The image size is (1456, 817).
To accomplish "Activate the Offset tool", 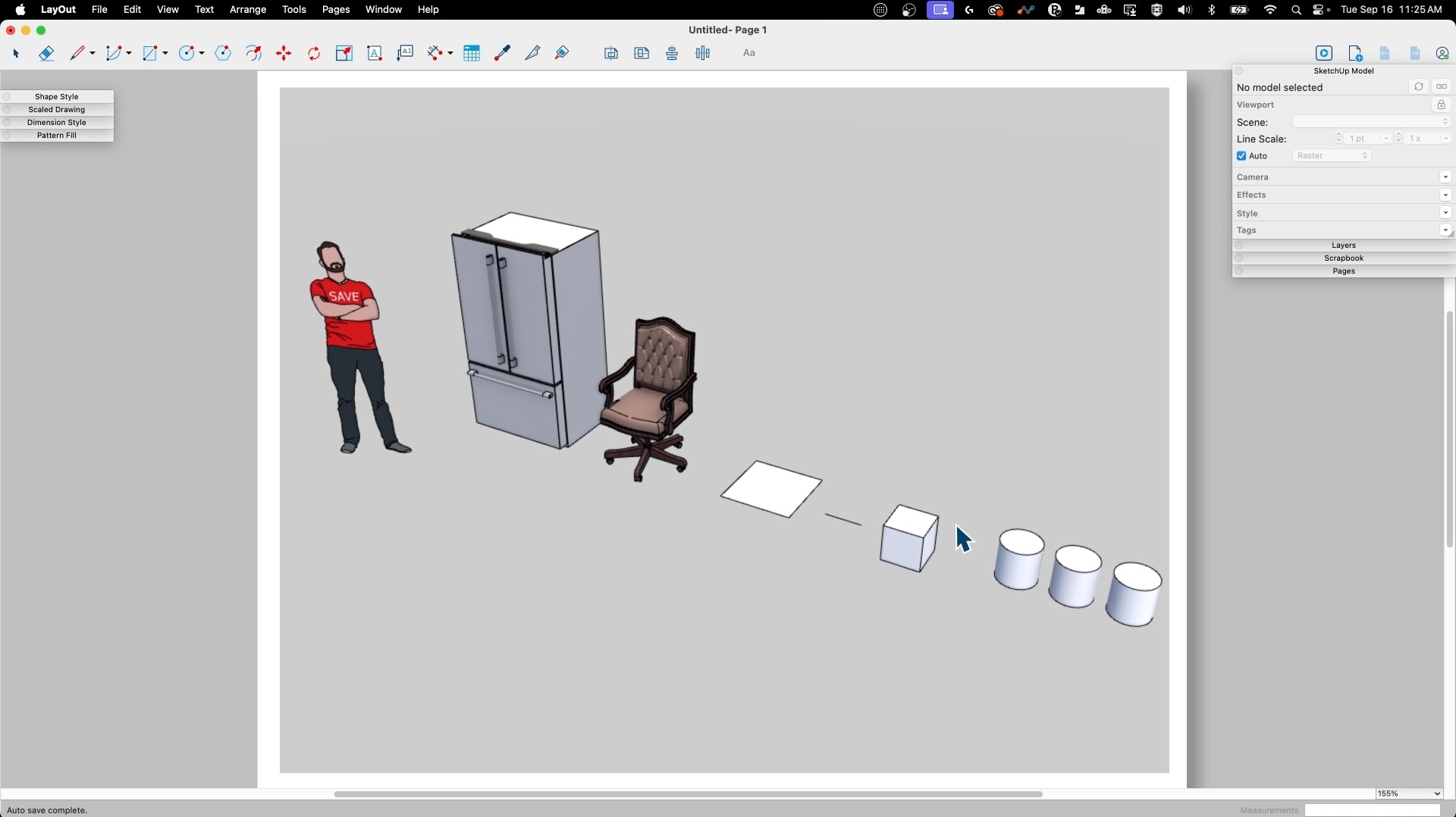I will tap(254, 54).
